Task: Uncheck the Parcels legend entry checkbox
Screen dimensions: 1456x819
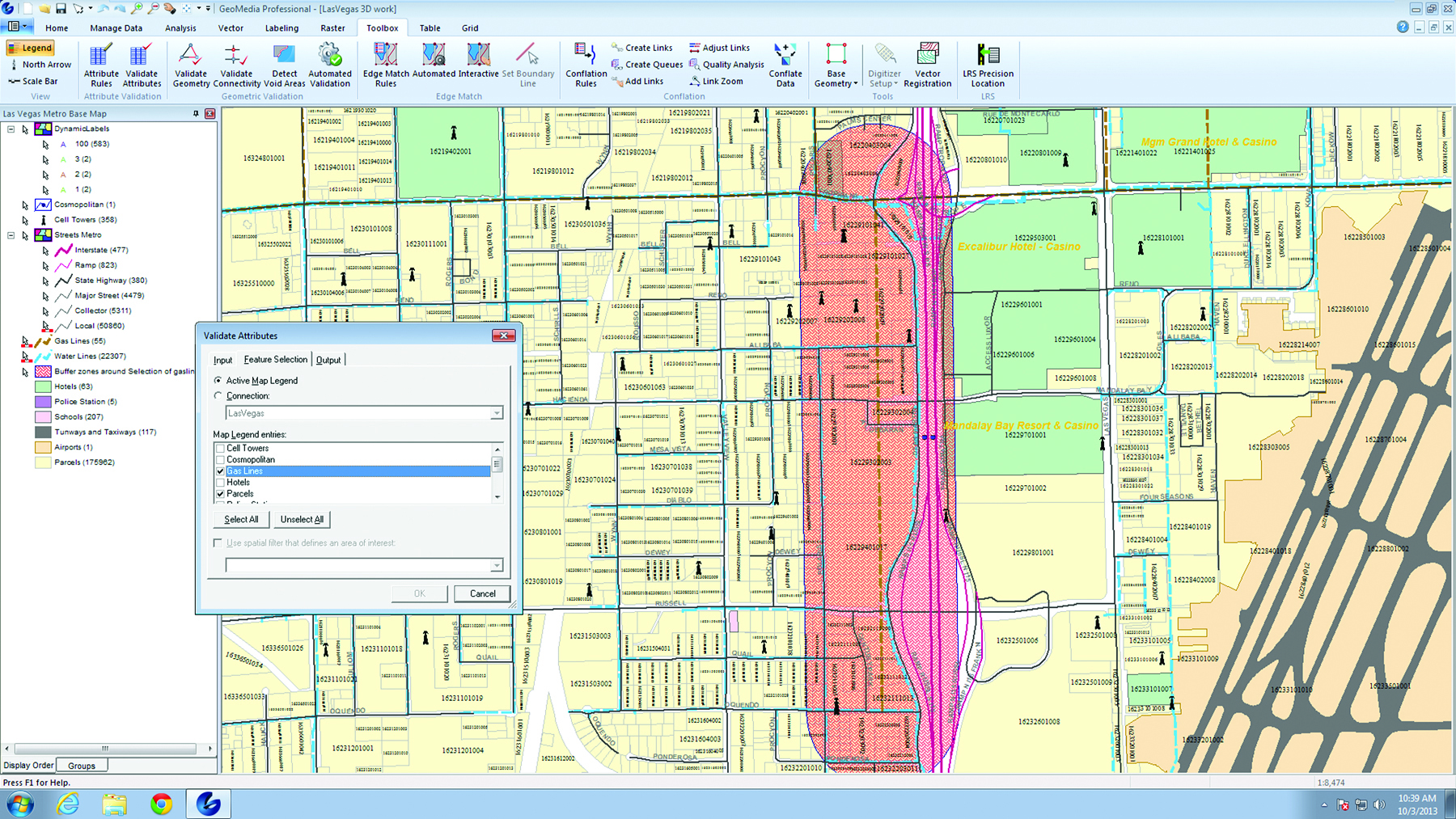Action: click(220, 493)
